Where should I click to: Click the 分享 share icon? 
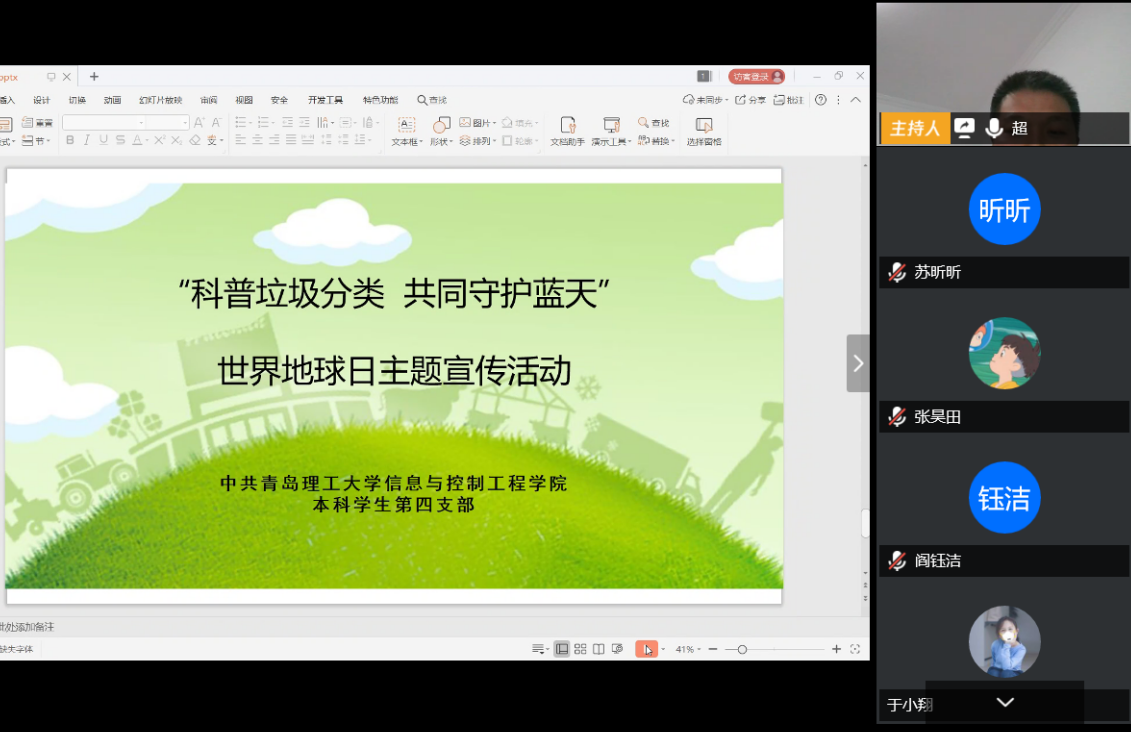point(750,100)
